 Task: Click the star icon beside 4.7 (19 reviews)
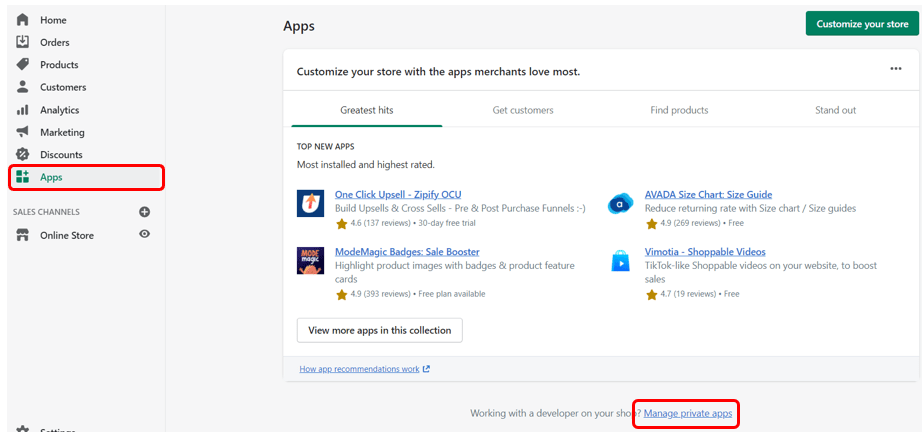pyautogui.click(x=652, y=294)
